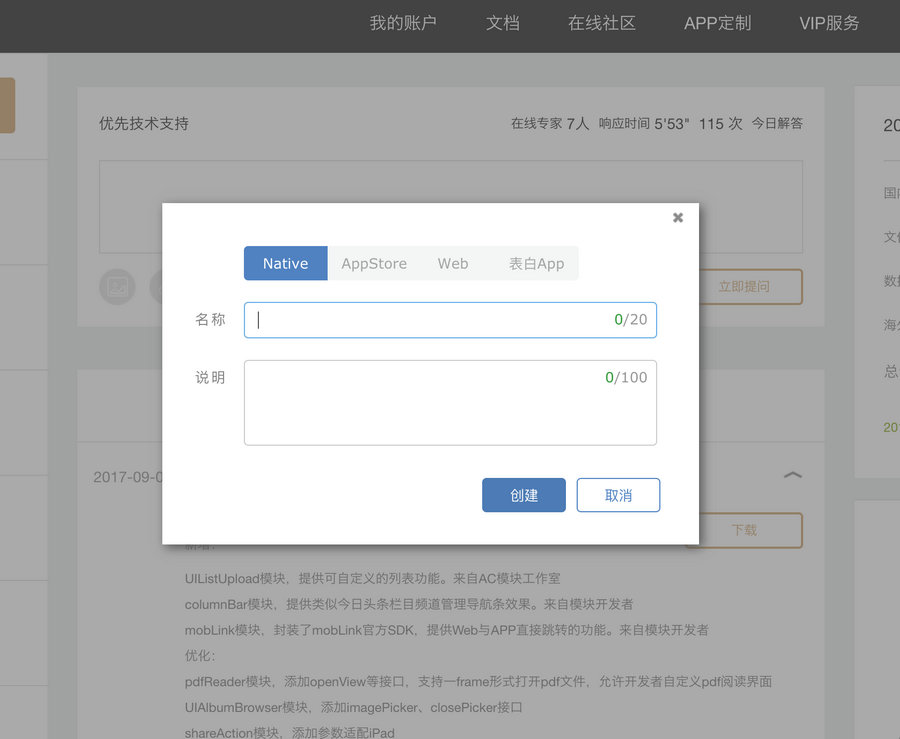Screen dimensions: 900x739
Task: Close the dialog with the X icon
Action: point(678,217)
